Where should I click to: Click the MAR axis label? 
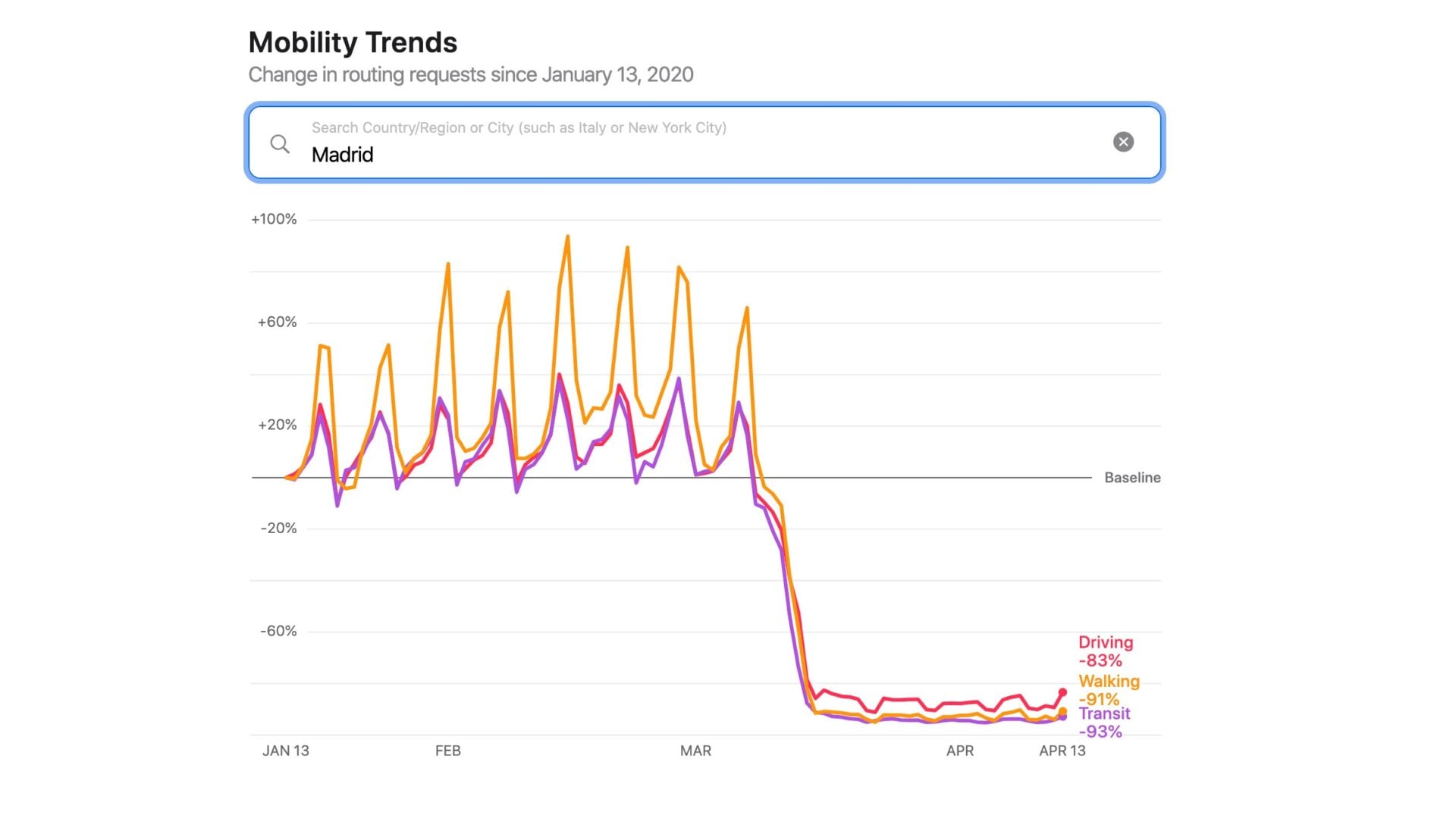pos(695,751)
